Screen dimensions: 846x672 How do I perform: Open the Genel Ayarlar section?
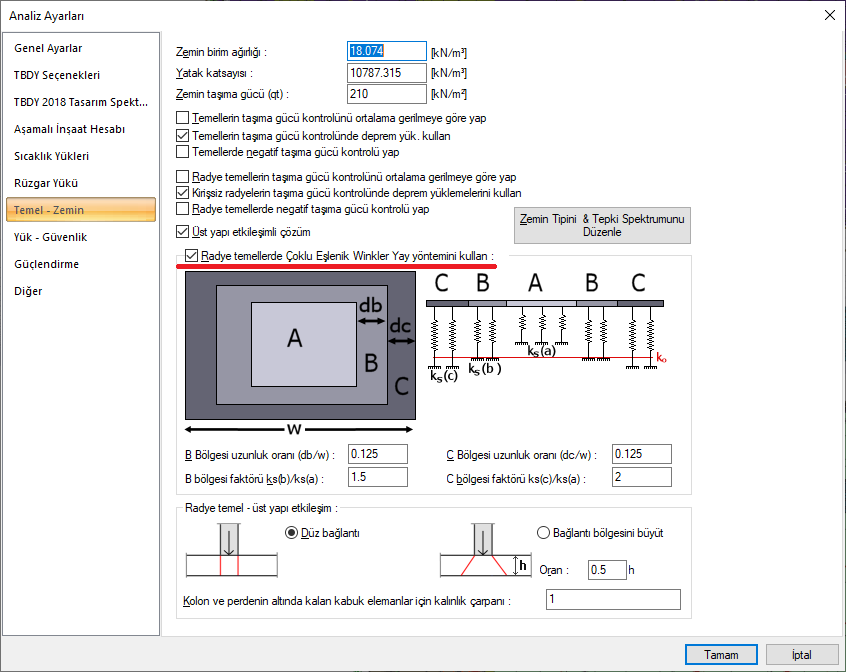tap(81, 49)
